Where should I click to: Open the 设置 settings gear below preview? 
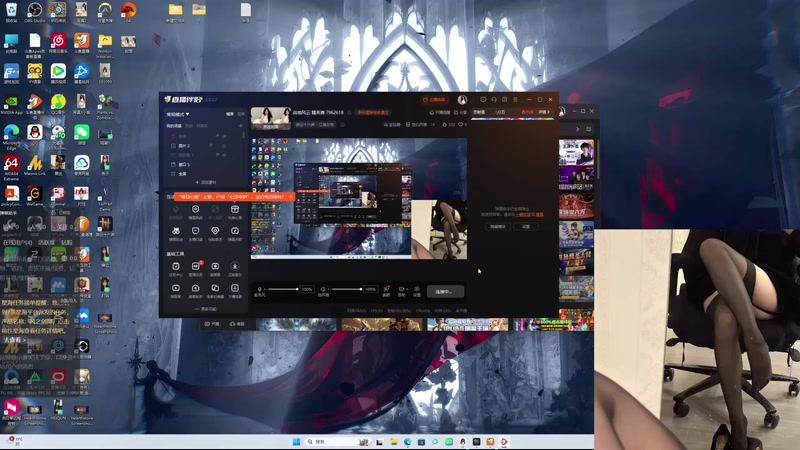(x=417, y=291)
